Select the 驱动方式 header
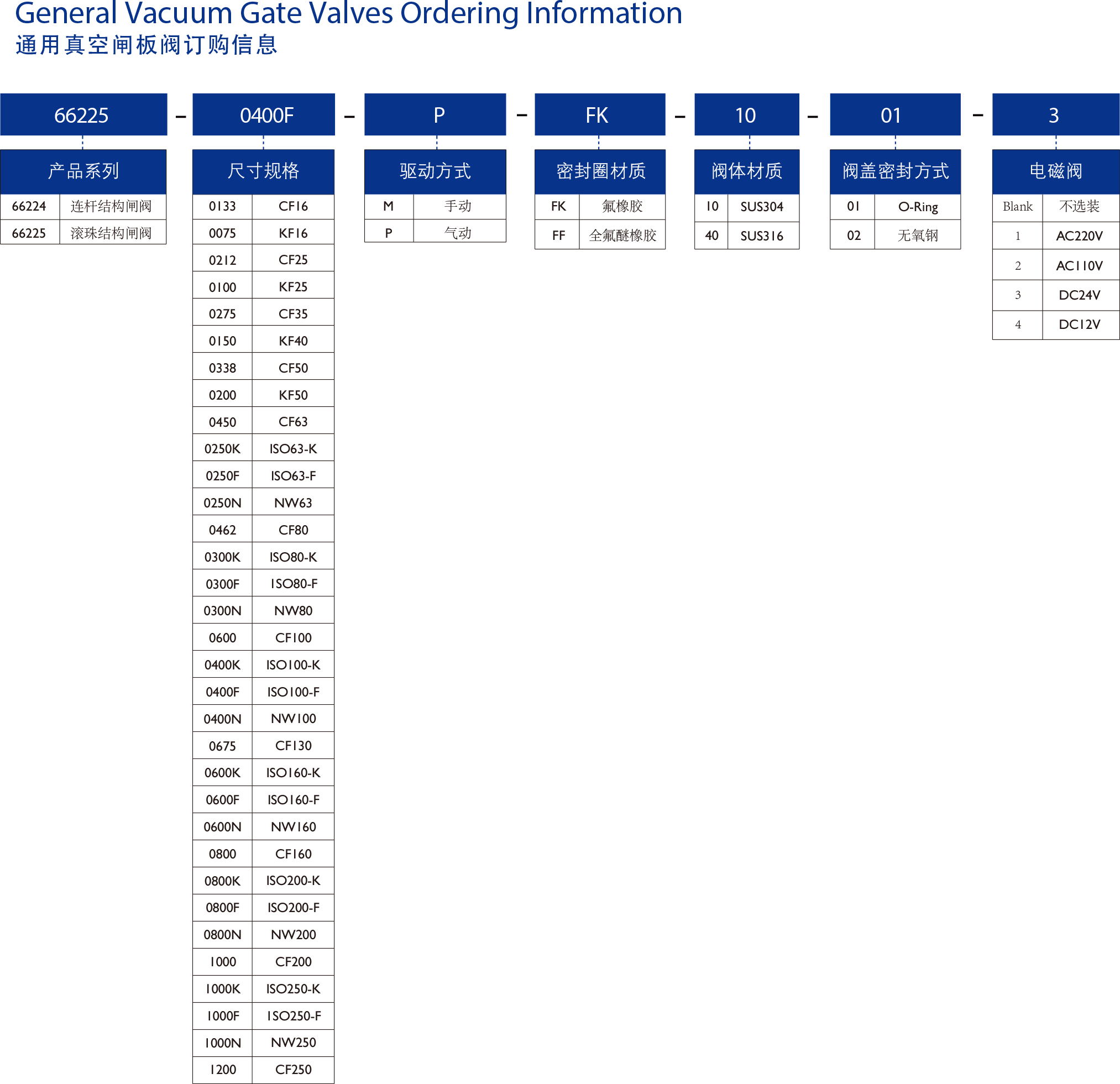Image resolution: width=1120 pixels, height=1084 pixels. 435,171
